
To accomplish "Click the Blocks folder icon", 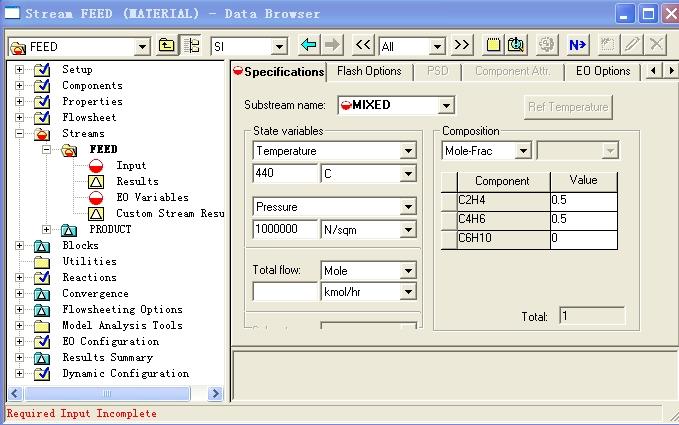I will point(42,246).
